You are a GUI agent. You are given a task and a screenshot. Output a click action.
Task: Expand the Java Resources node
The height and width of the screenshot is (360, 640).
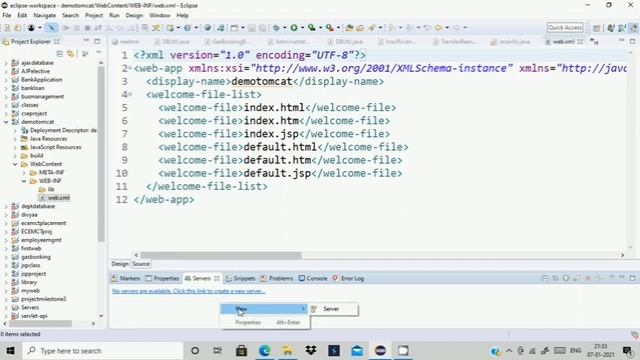(x=15, y=139)
